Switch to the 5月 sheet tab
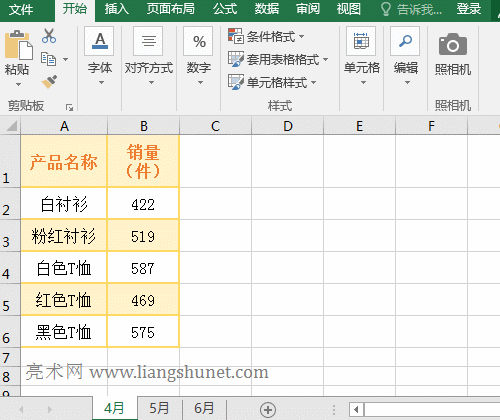Screen dimensions: 500x420 tap(159, 408)
